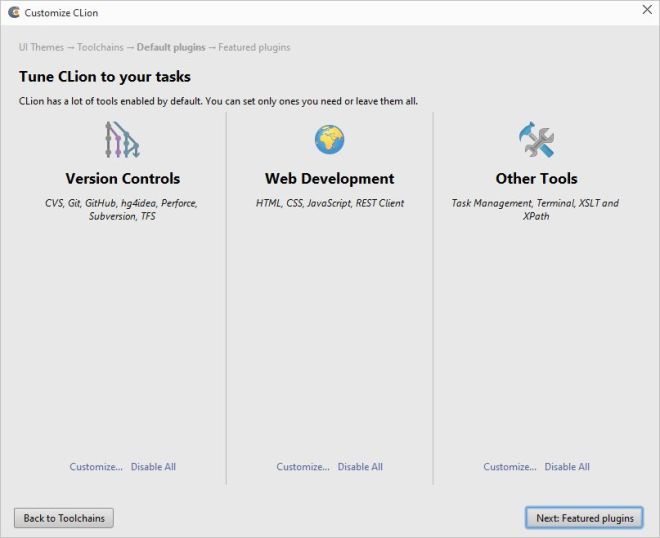Disable all Version Controls plugins
Screen dimensions: 660x538
(x=153, y=467)
